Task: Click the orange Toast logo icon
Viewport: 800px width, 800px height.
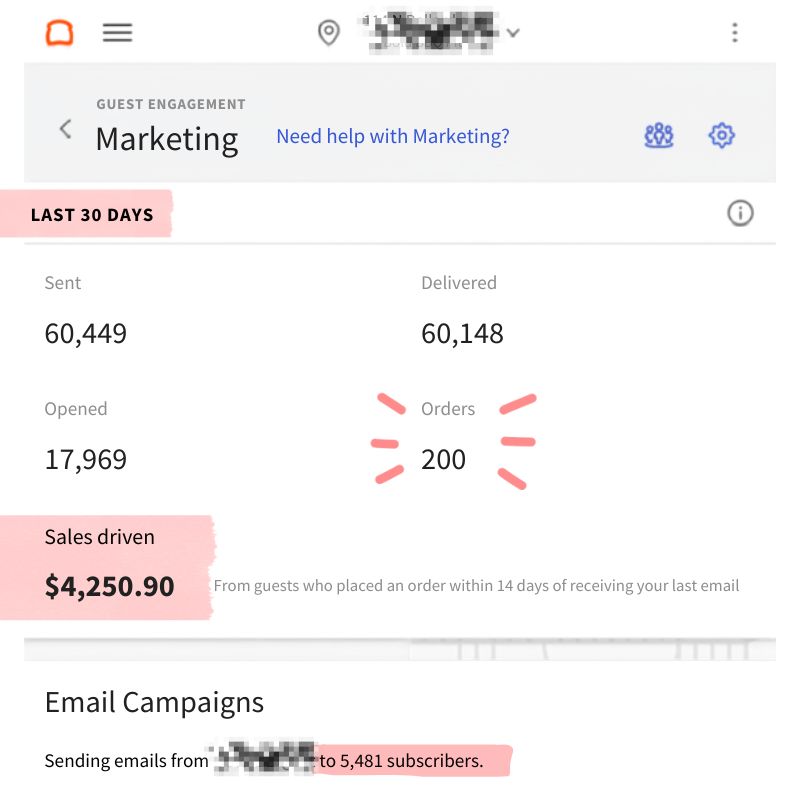Action: [60, 33]
